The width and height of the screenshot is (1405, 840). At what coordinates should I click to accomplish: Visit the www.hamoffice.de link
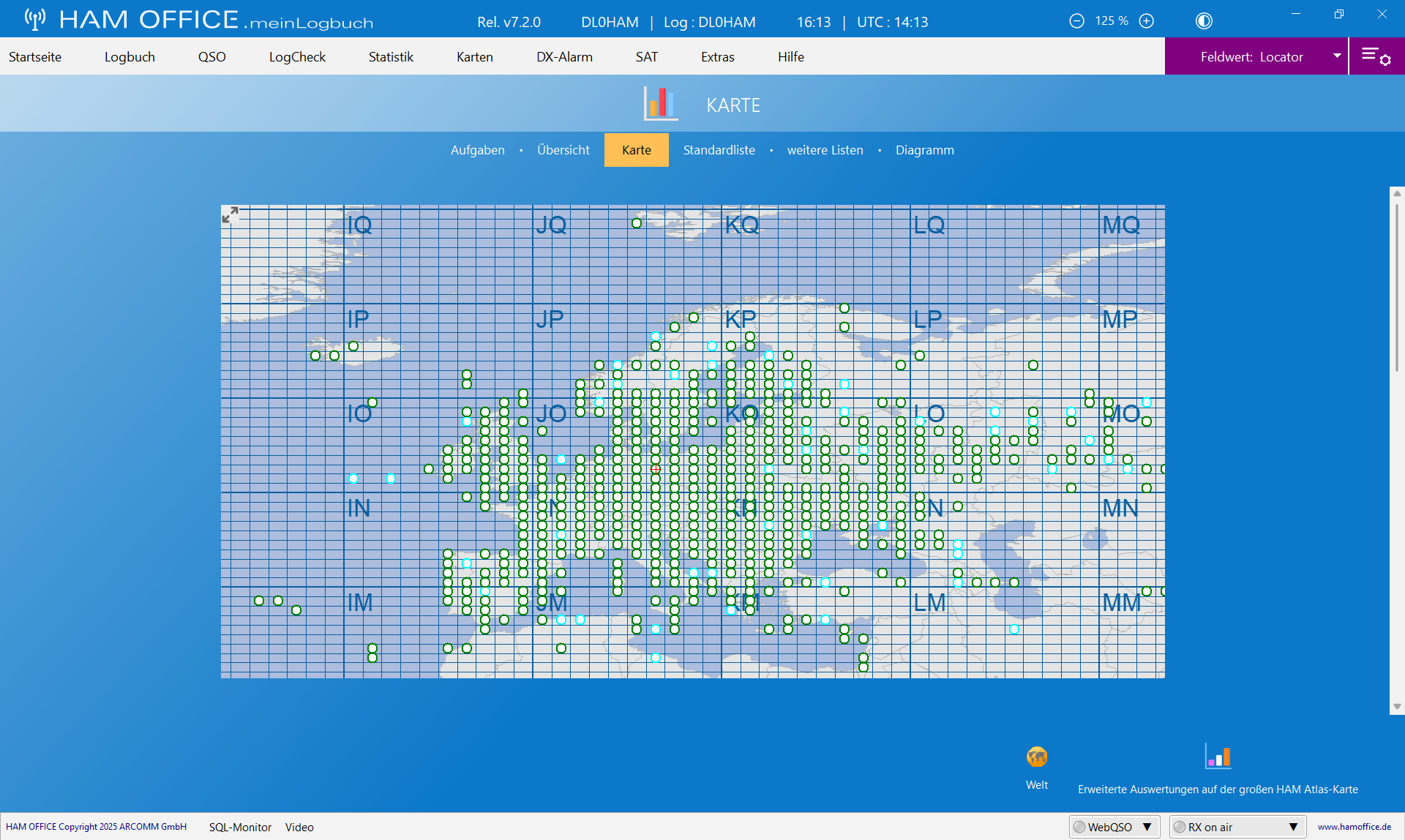[x=1354, y=827]
